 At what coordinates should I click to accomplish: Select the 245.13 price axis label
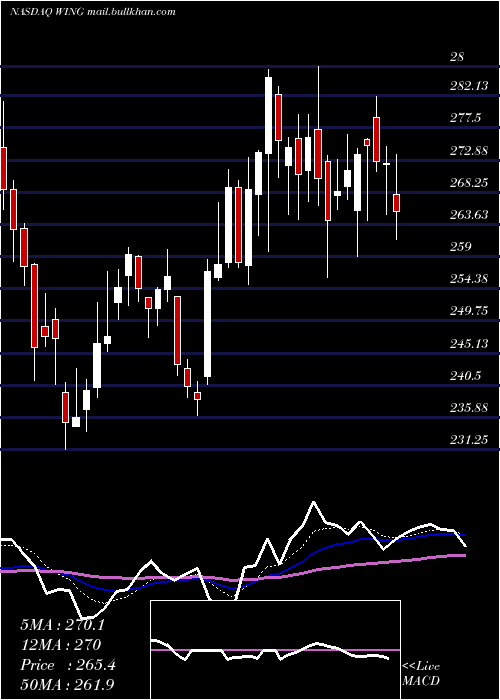468,344
